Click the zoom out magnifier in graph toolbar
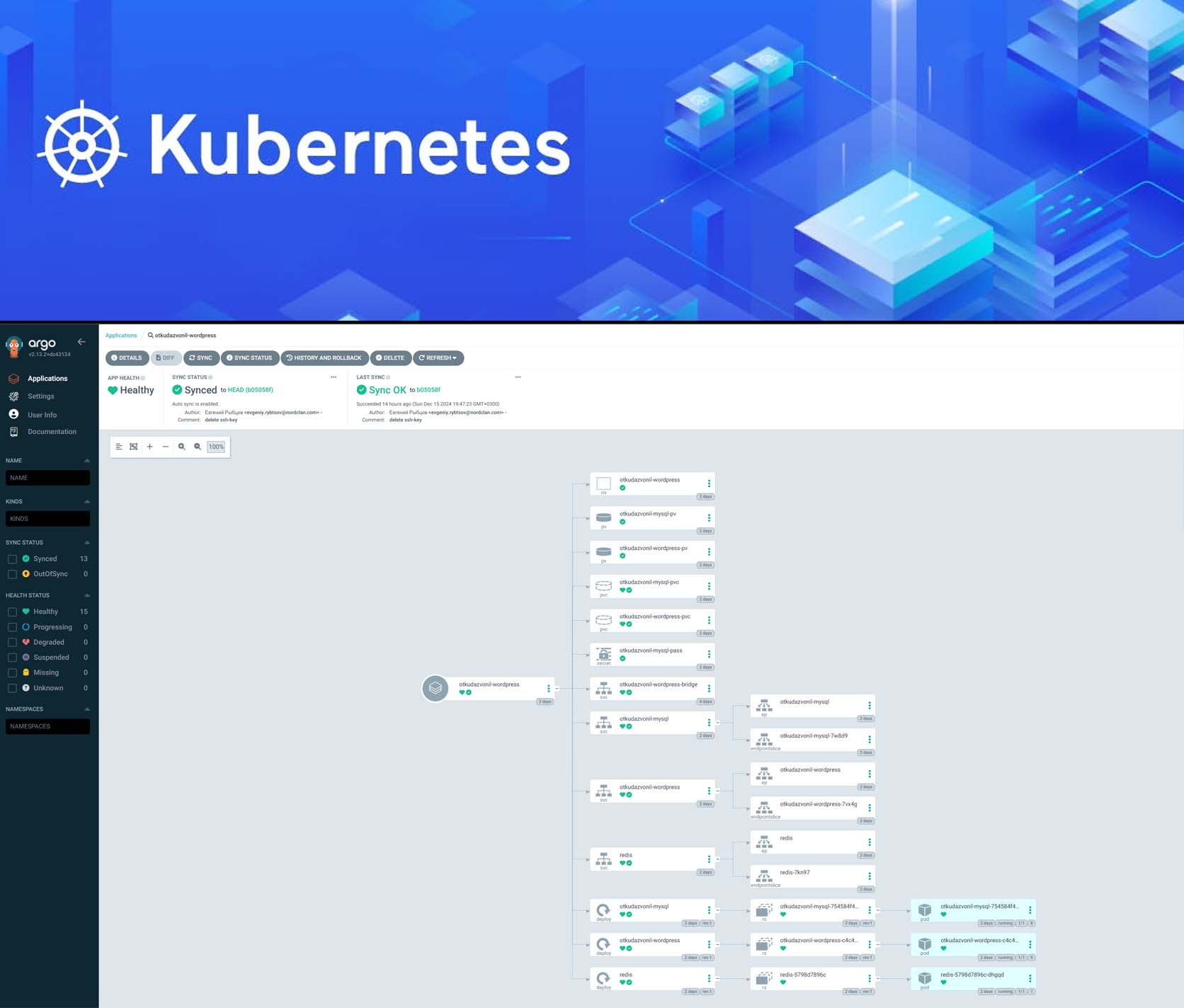 click(198, 447)
